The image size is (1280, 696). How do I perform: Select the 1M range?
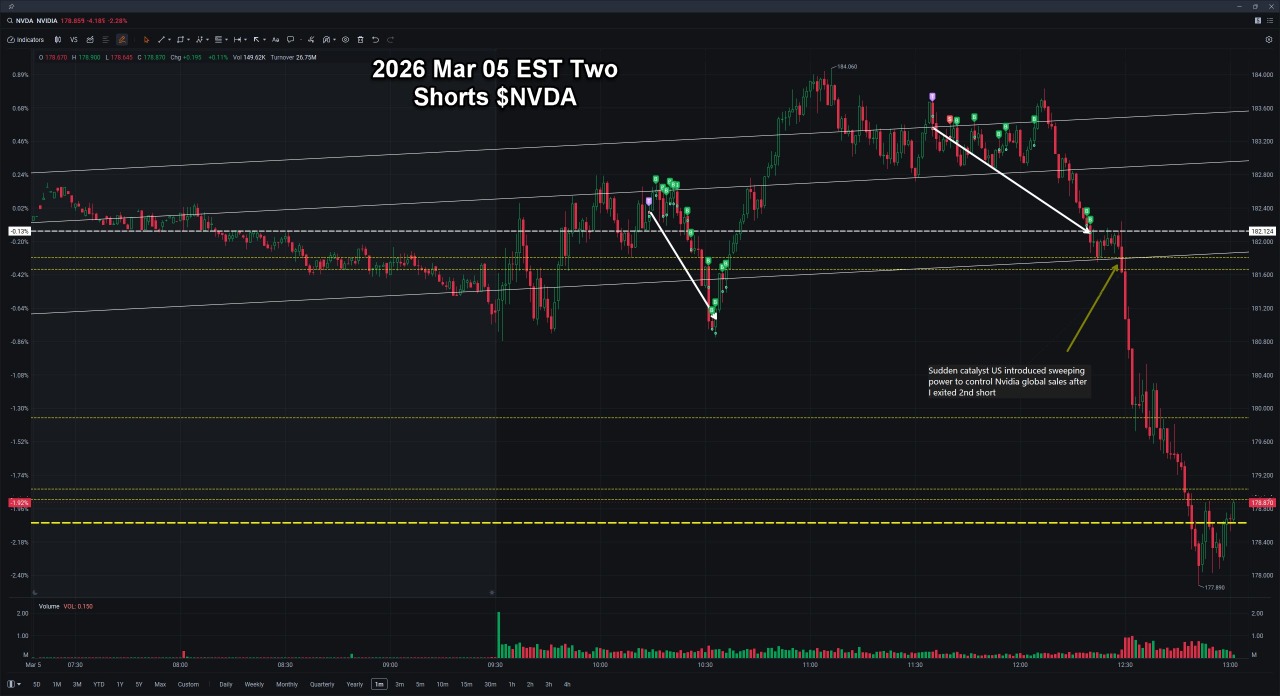coord(57,684)
